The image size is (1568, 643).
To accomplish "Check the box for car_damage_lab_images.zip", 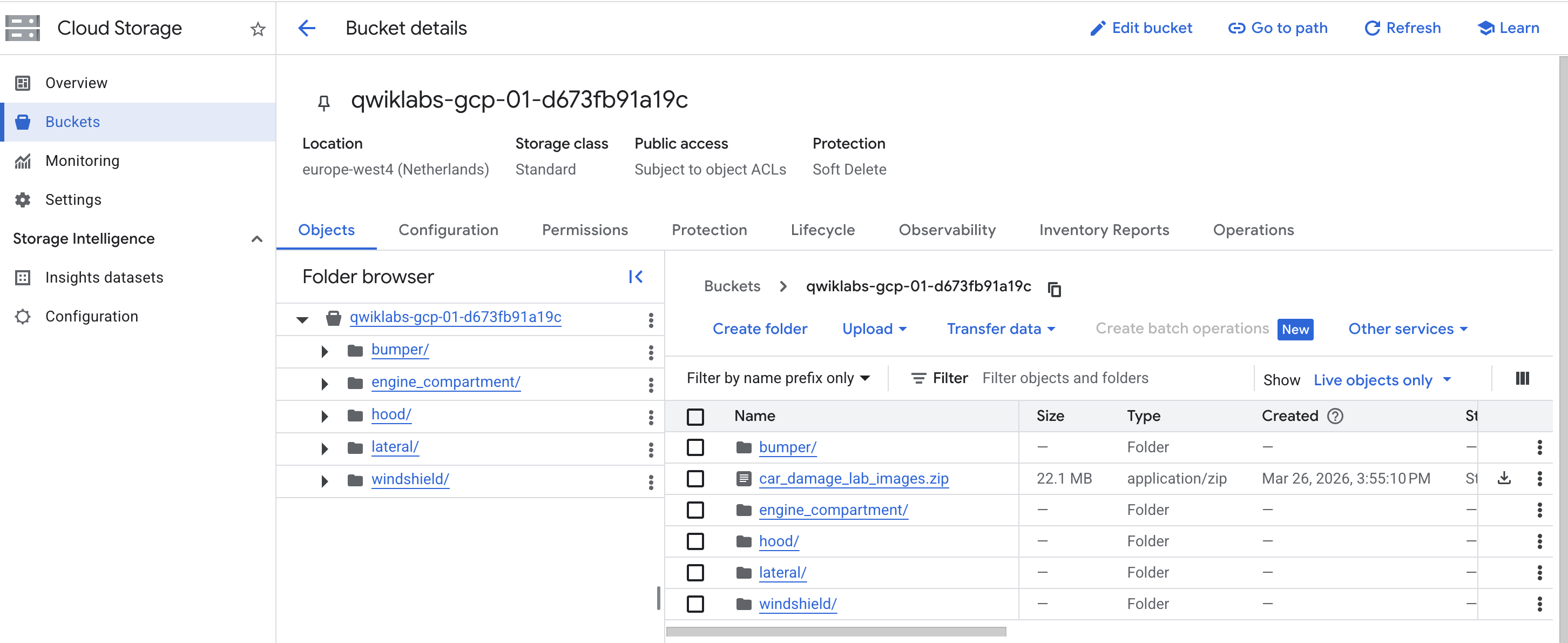I will (695, 479).
